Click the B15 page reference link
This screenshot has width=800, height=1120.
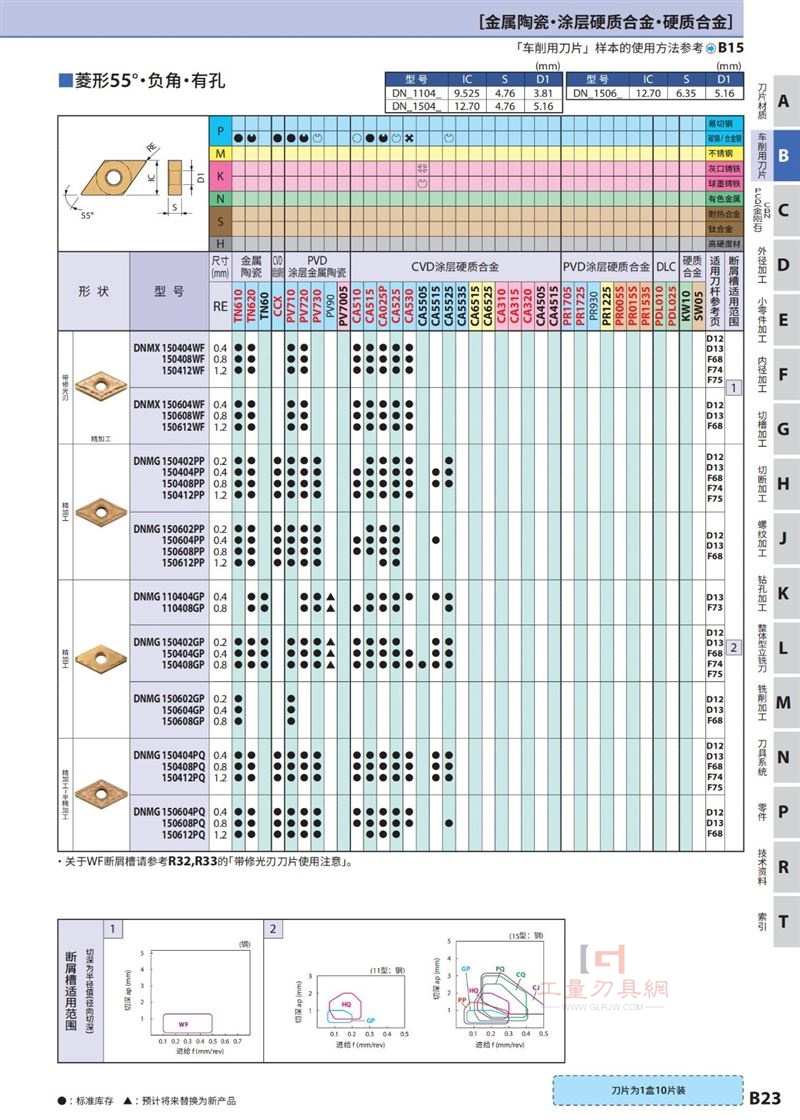pos(731,48)
